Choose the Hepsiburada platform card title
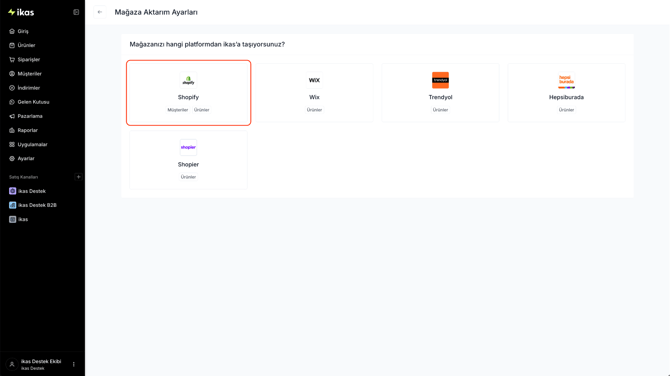The image size is (670, 376). coord(566,97)
